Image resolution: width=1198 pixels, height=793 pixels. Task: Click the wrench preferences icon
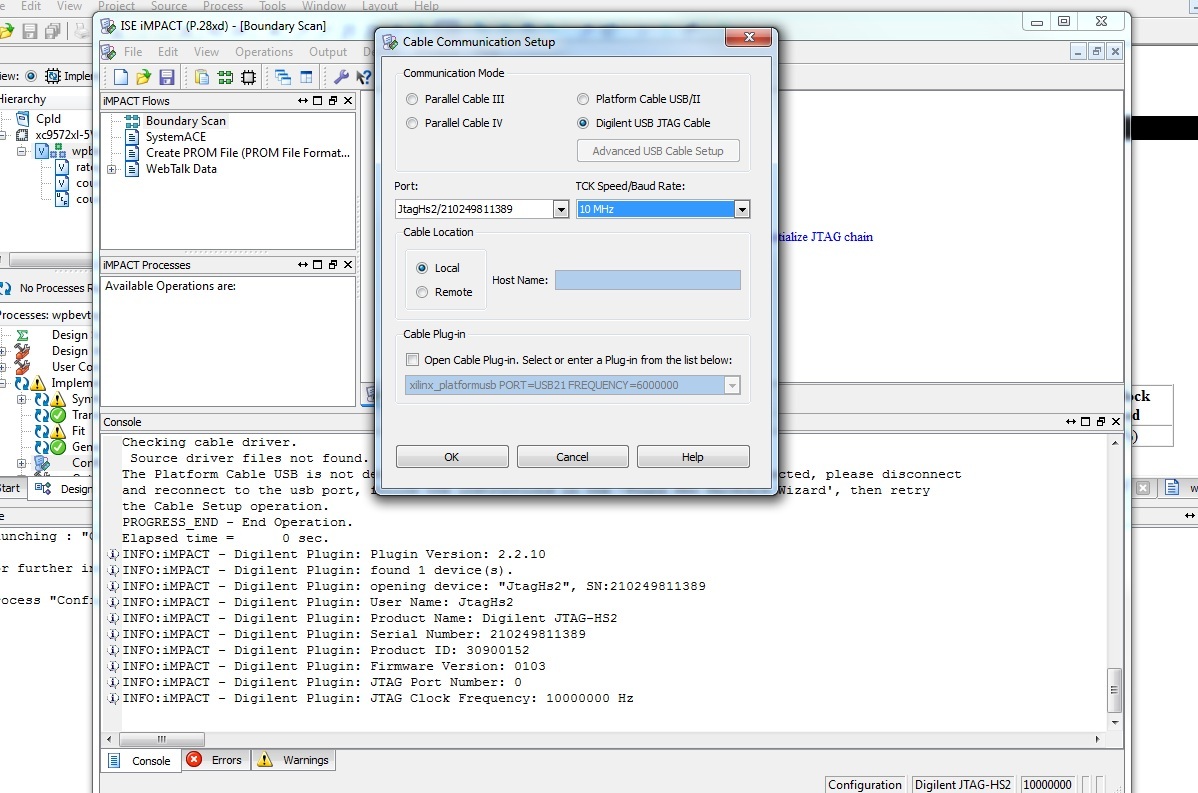point(341,76)
